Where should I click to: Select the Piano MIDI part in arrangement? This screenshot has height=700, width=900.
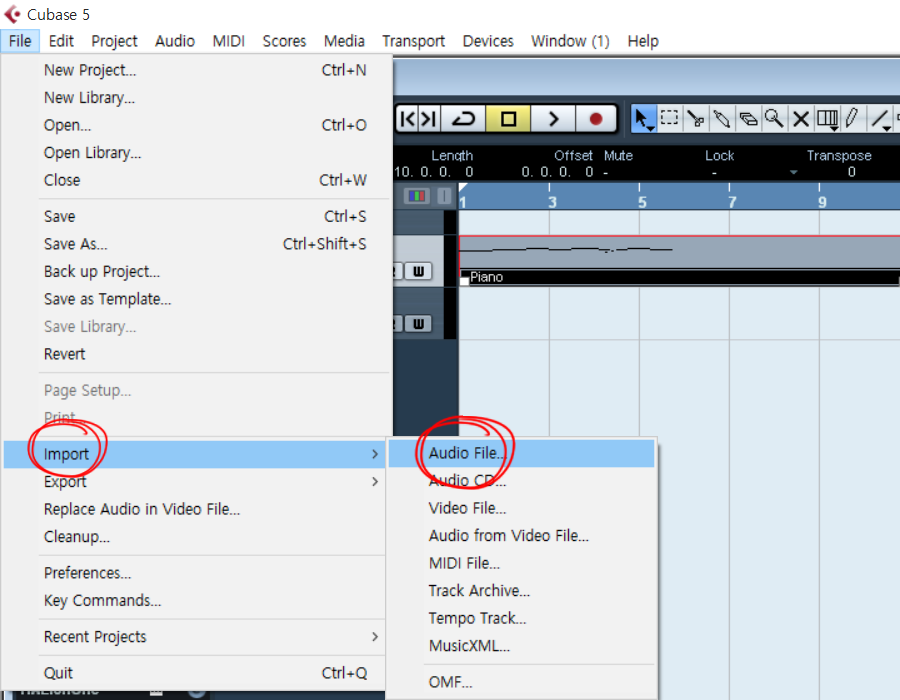679,260
